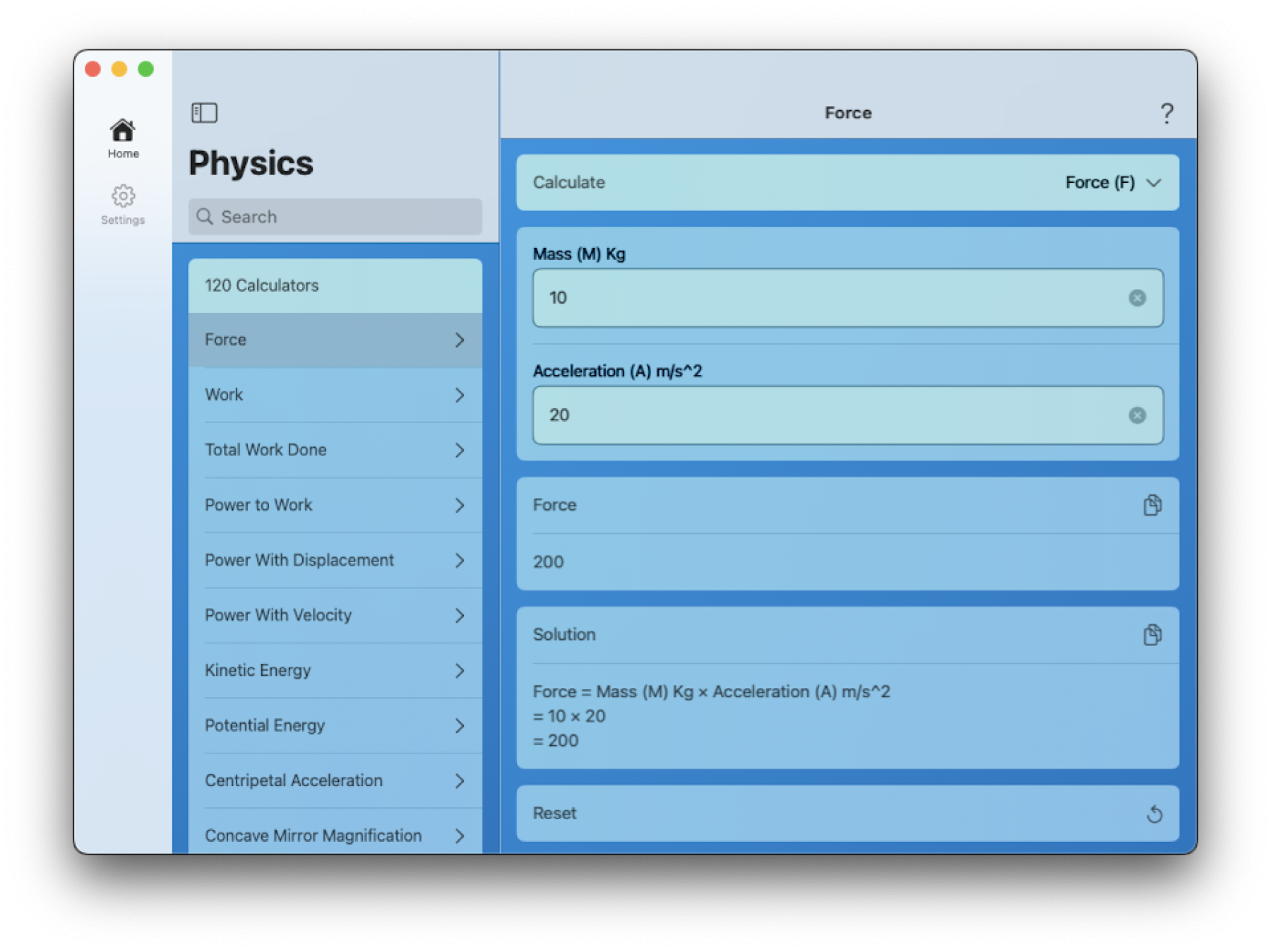Viewport: 1271px width, 952px height.
Task: Click the green zoom traffic-light button
Action: tap(145, 69)
